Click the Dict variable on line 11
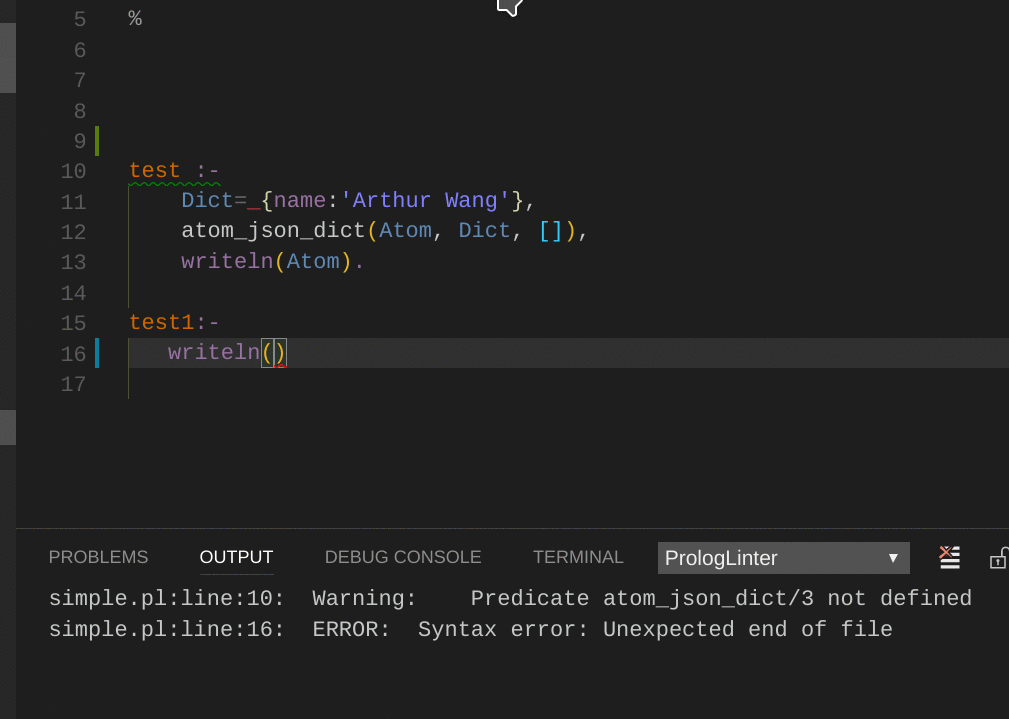This screenshot has width=1009, height=719. pyautogui.click(x=207, y=201)
